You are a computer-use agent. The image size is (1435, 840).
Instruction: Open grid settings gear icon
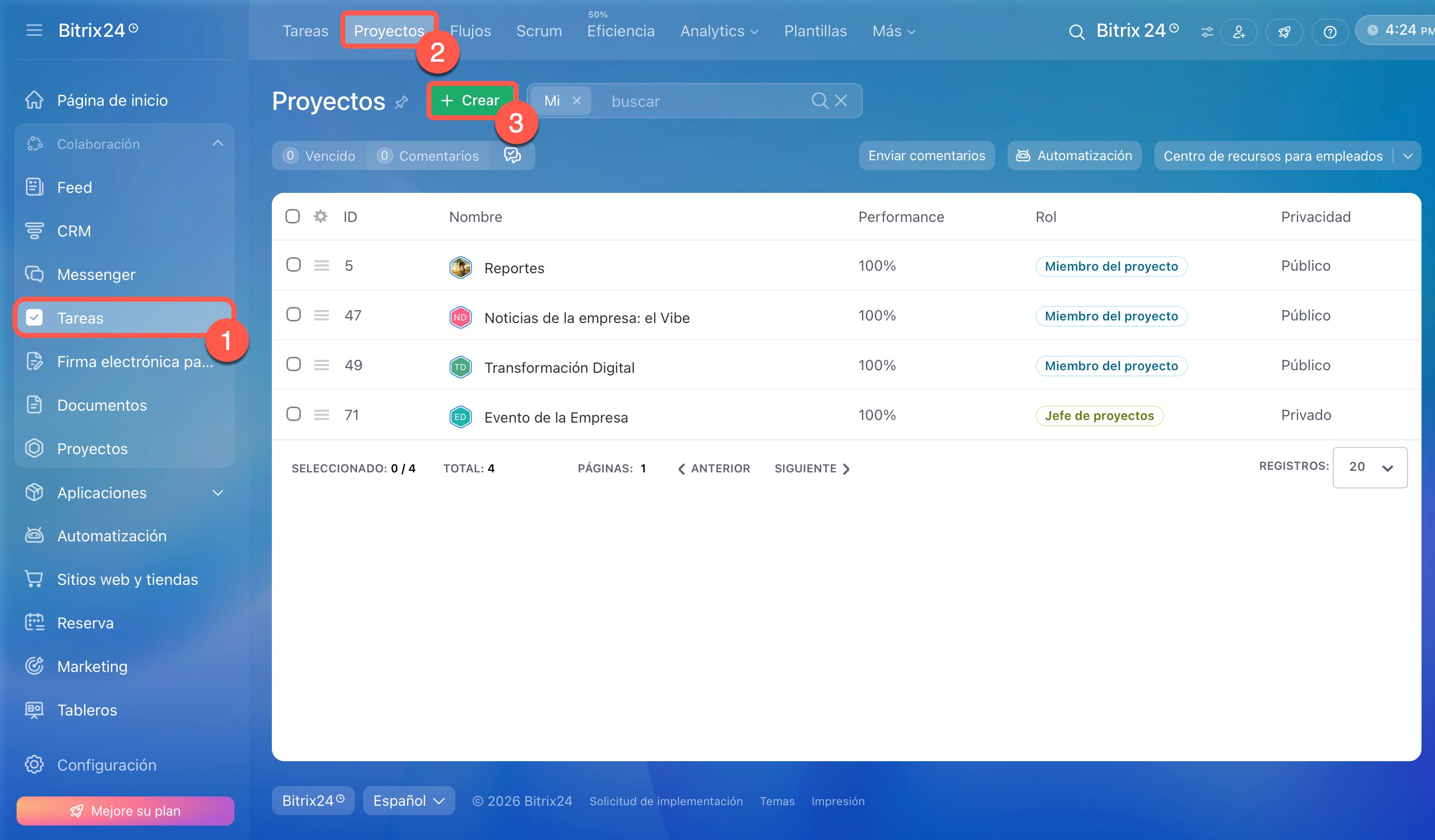(x=321, y=216)
